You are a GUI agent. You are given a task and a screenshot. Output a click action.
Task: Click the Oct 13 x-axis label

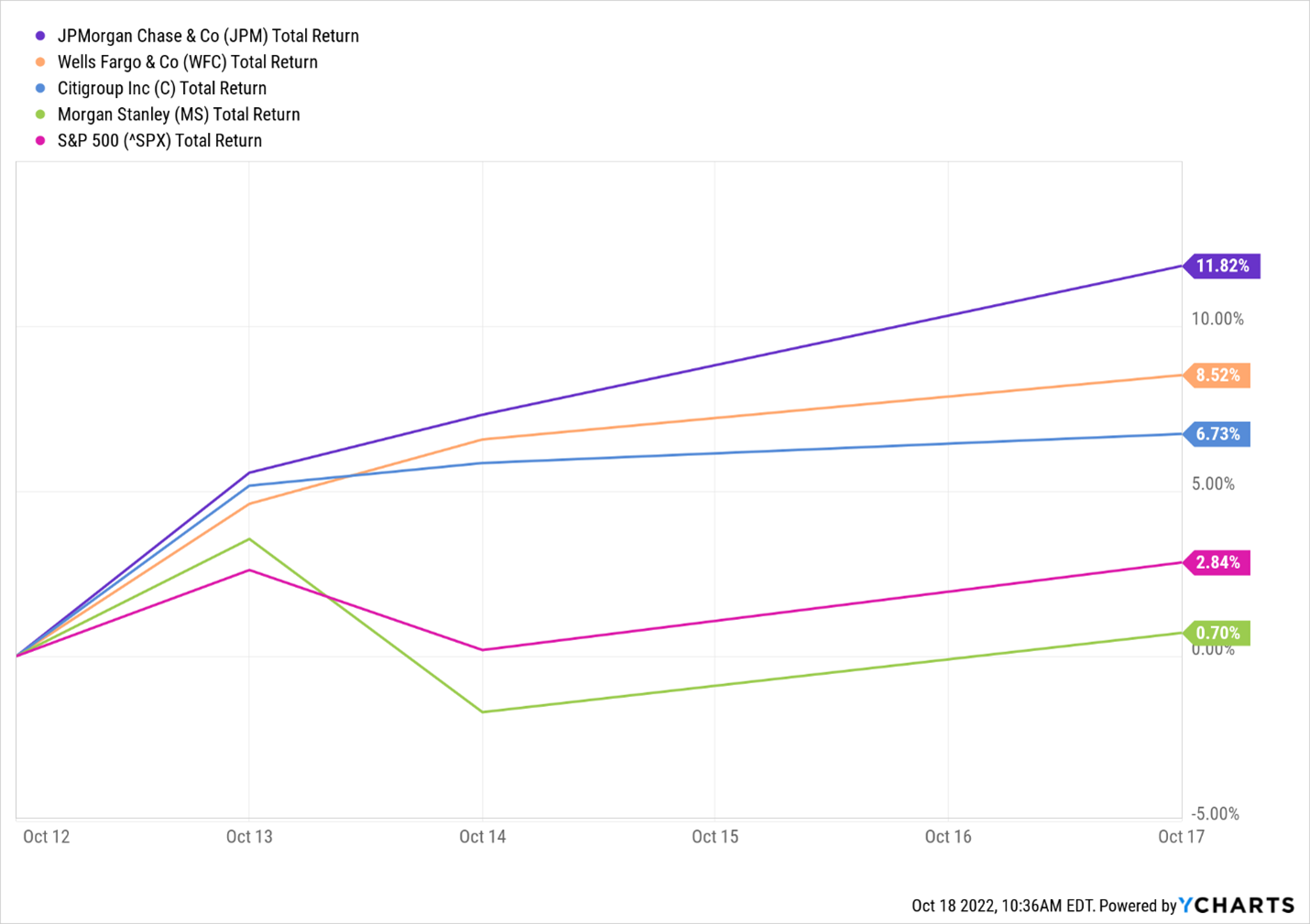point(249,836)
